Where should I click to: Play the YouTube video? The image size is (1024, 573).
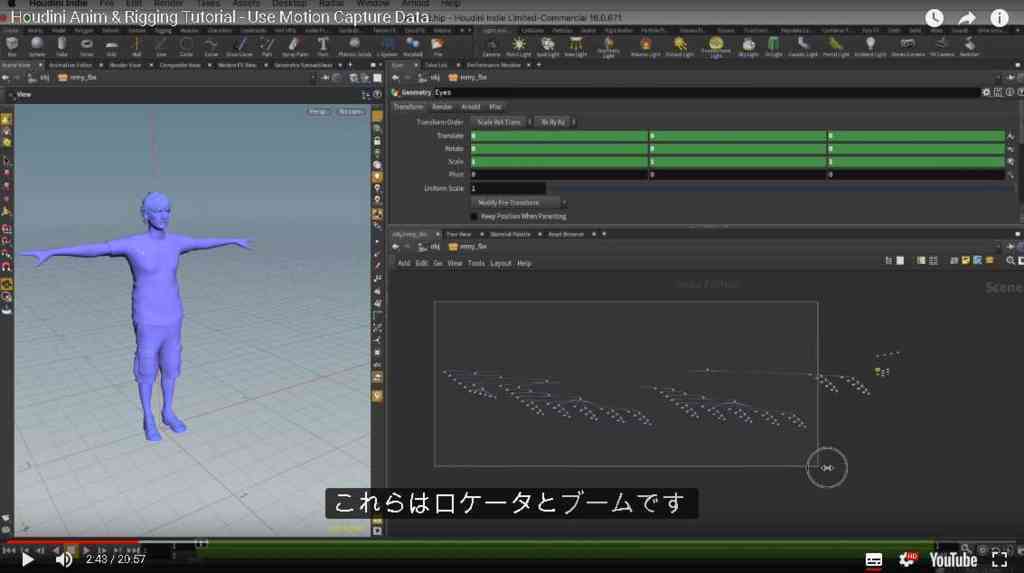click(27, 559)
